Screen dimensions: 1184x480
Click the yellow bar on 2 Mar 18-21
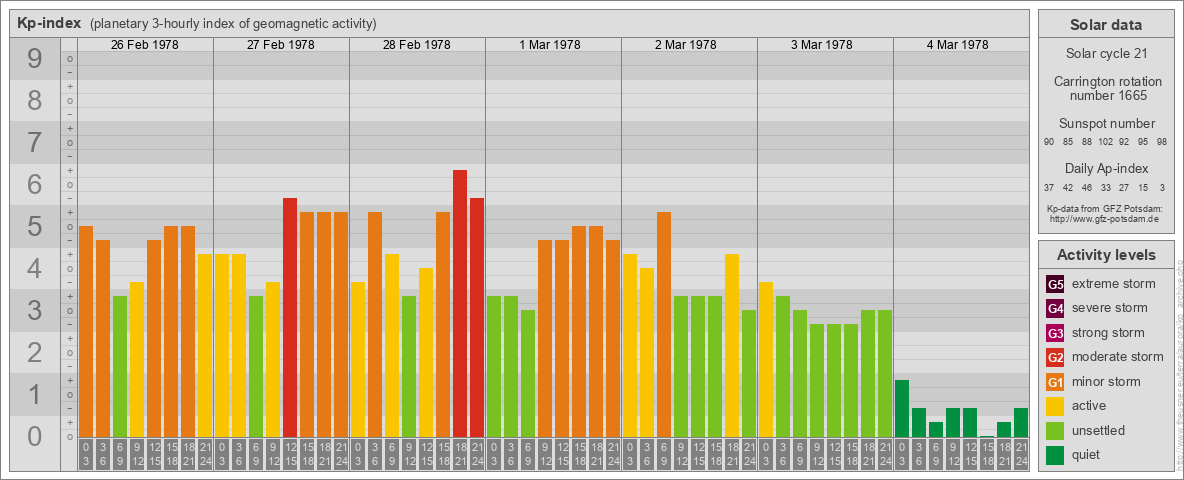click(732, 346)
